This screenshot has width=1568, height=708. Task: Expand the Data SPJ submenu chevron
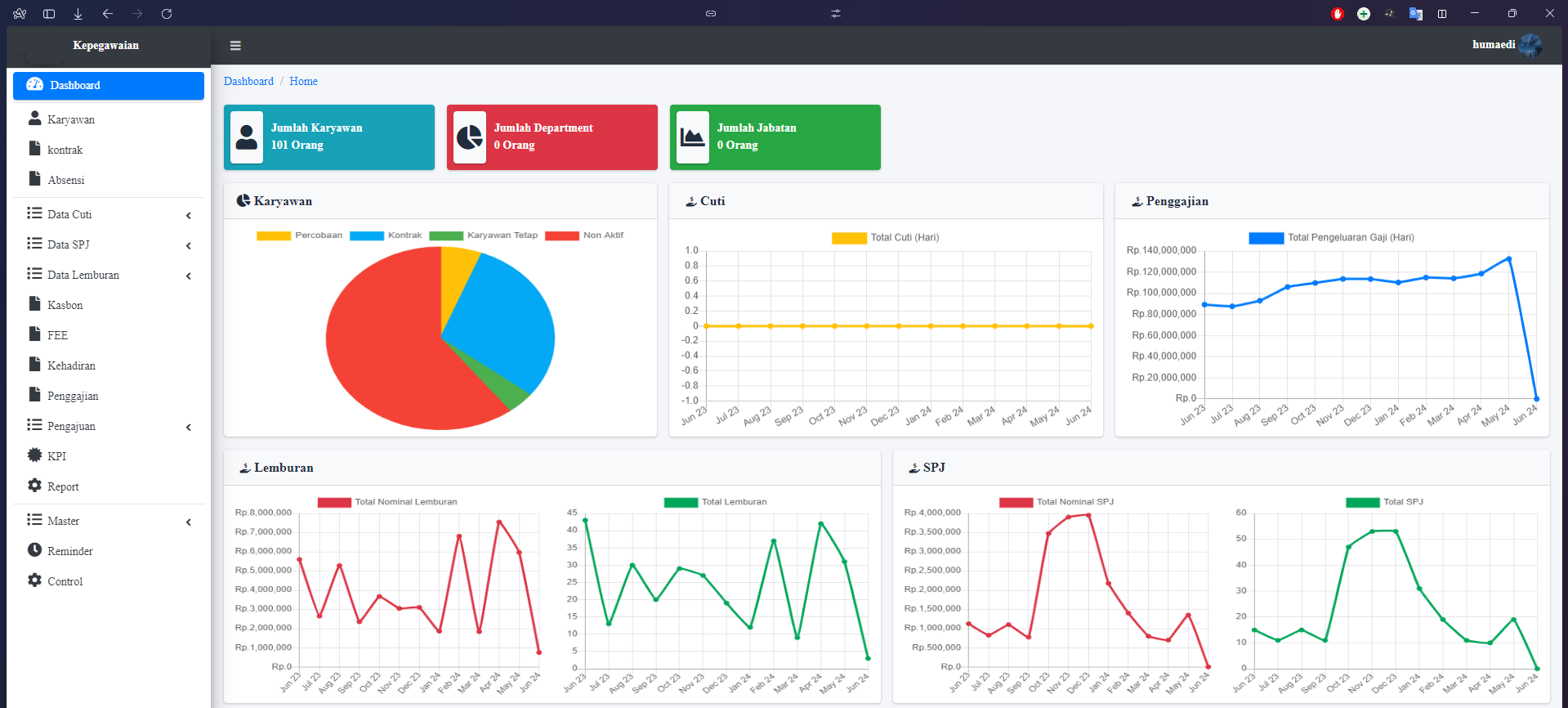coord(189,245)
